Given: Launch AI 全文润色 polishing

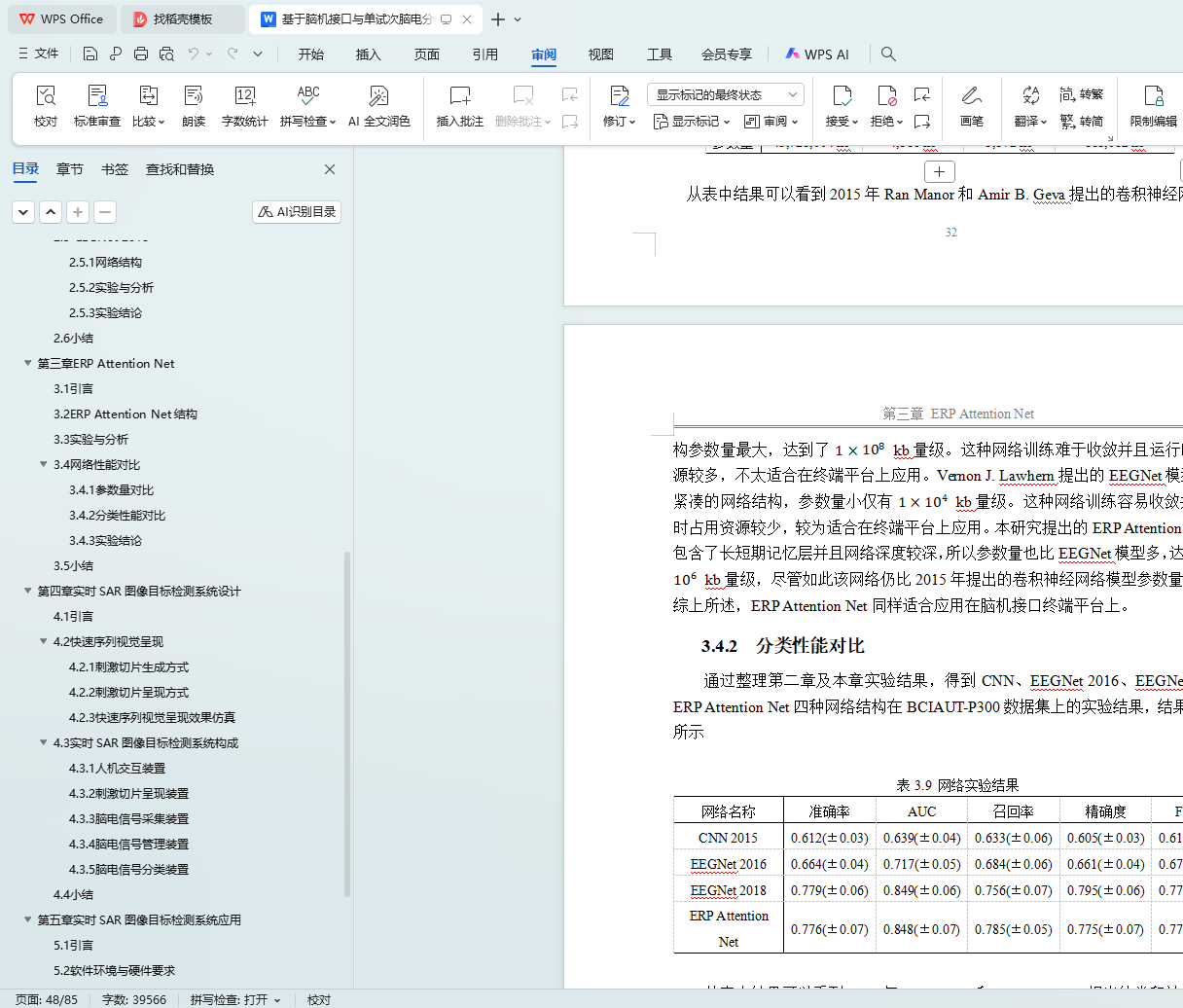Looking at the screenshot, I should [x=378, y=106].
